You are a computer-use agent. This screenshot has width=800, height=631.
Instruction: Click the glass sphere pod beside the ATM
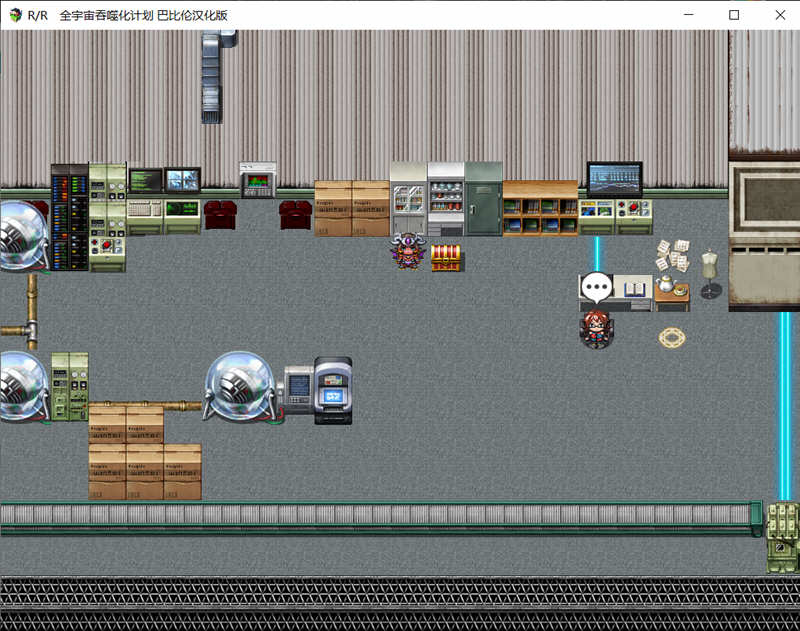tap(239, 386)
